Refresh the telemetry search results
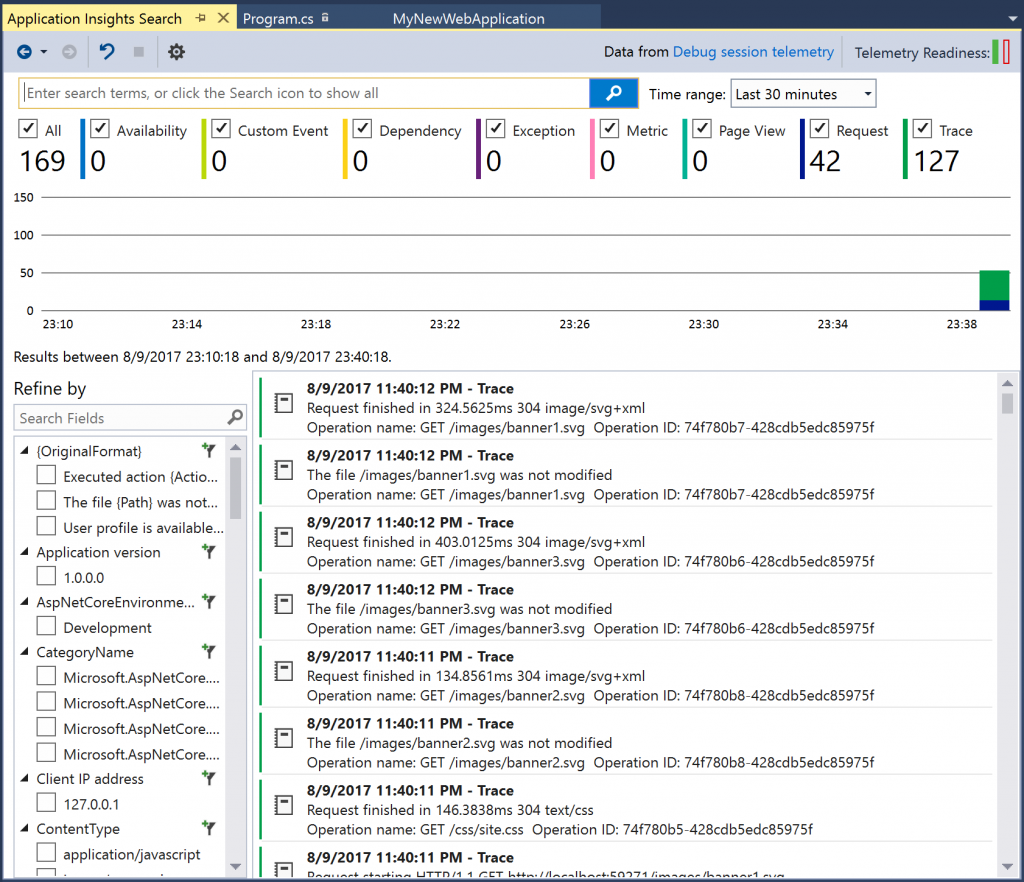The image size is (1024, 882). (107, 52)
